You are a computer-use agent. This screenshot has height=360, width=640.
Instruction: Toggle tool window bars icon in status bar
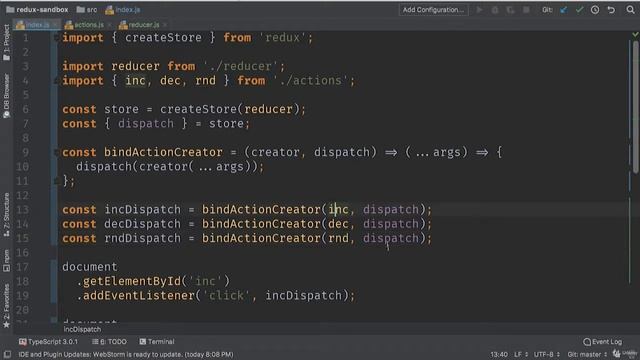(x=7, y=354)
